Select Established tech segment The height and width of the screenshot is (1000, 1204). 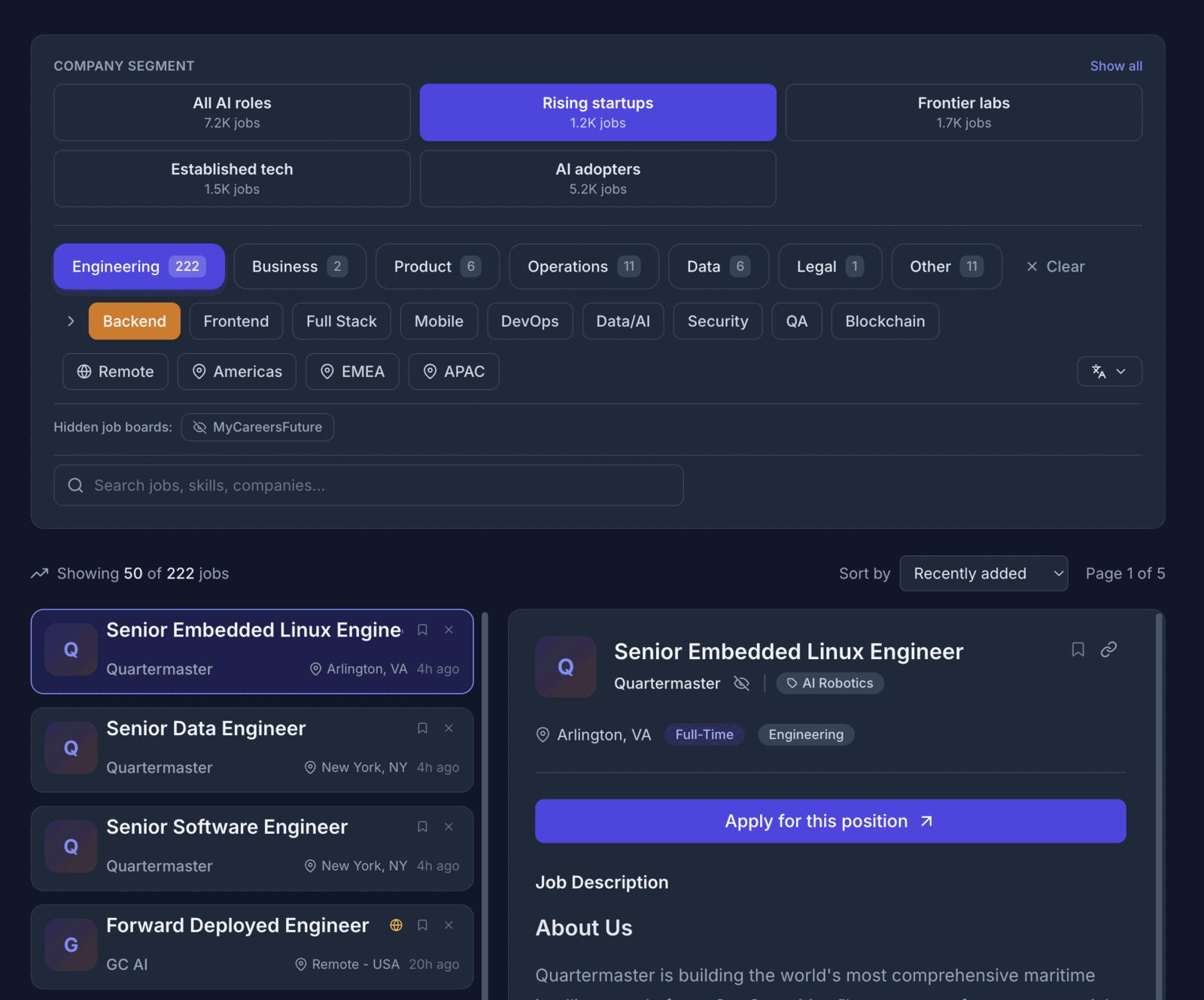click(x=232, y=178)
